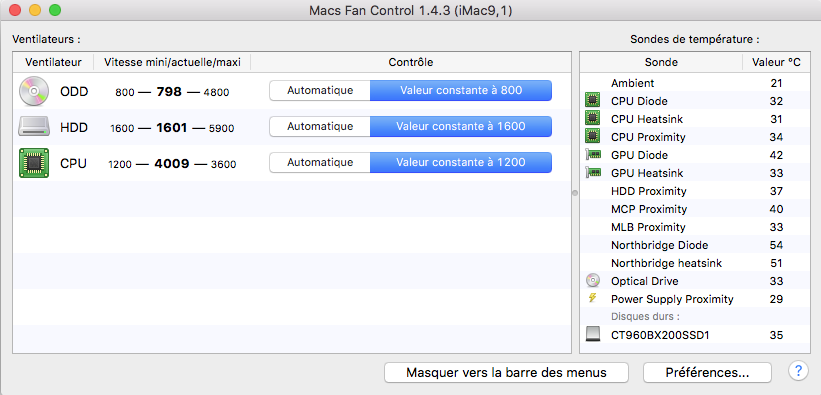821x395 pixels.
Task: Select the Ambient sensor row
Action: click(x=695, y=83)
